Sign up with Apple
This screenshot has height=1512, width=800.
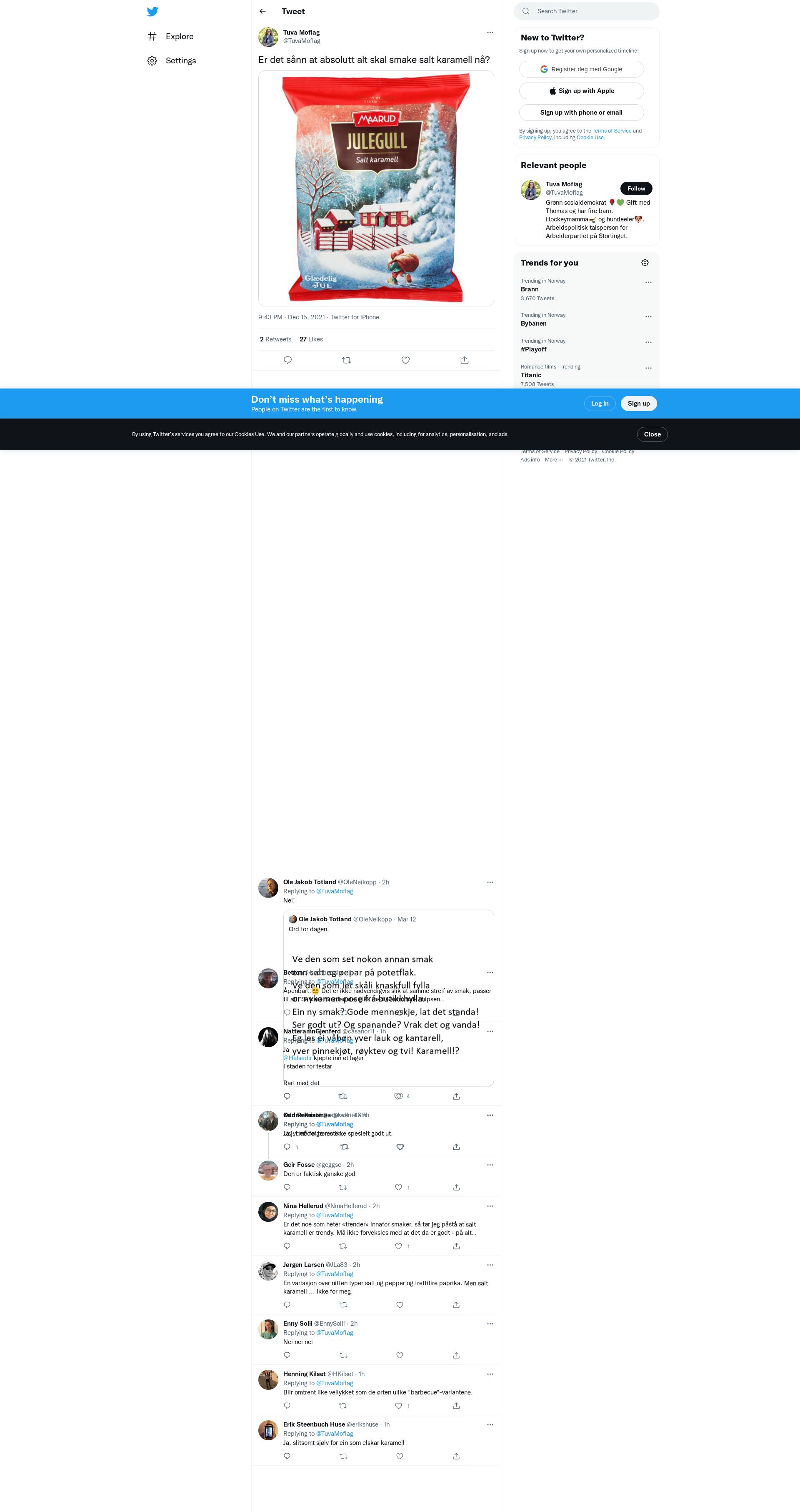[x=581, y=91]
